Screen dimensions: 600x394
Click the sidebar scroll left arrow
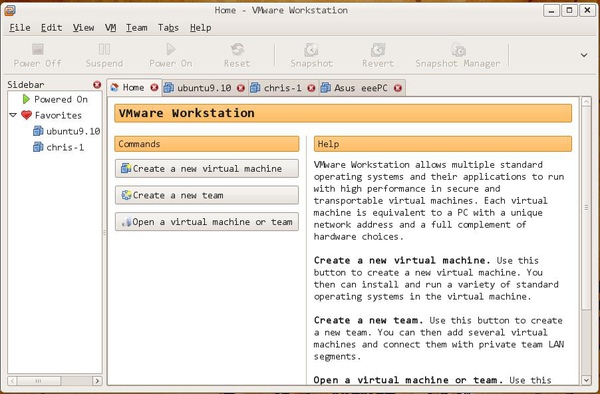pos(12,381)
